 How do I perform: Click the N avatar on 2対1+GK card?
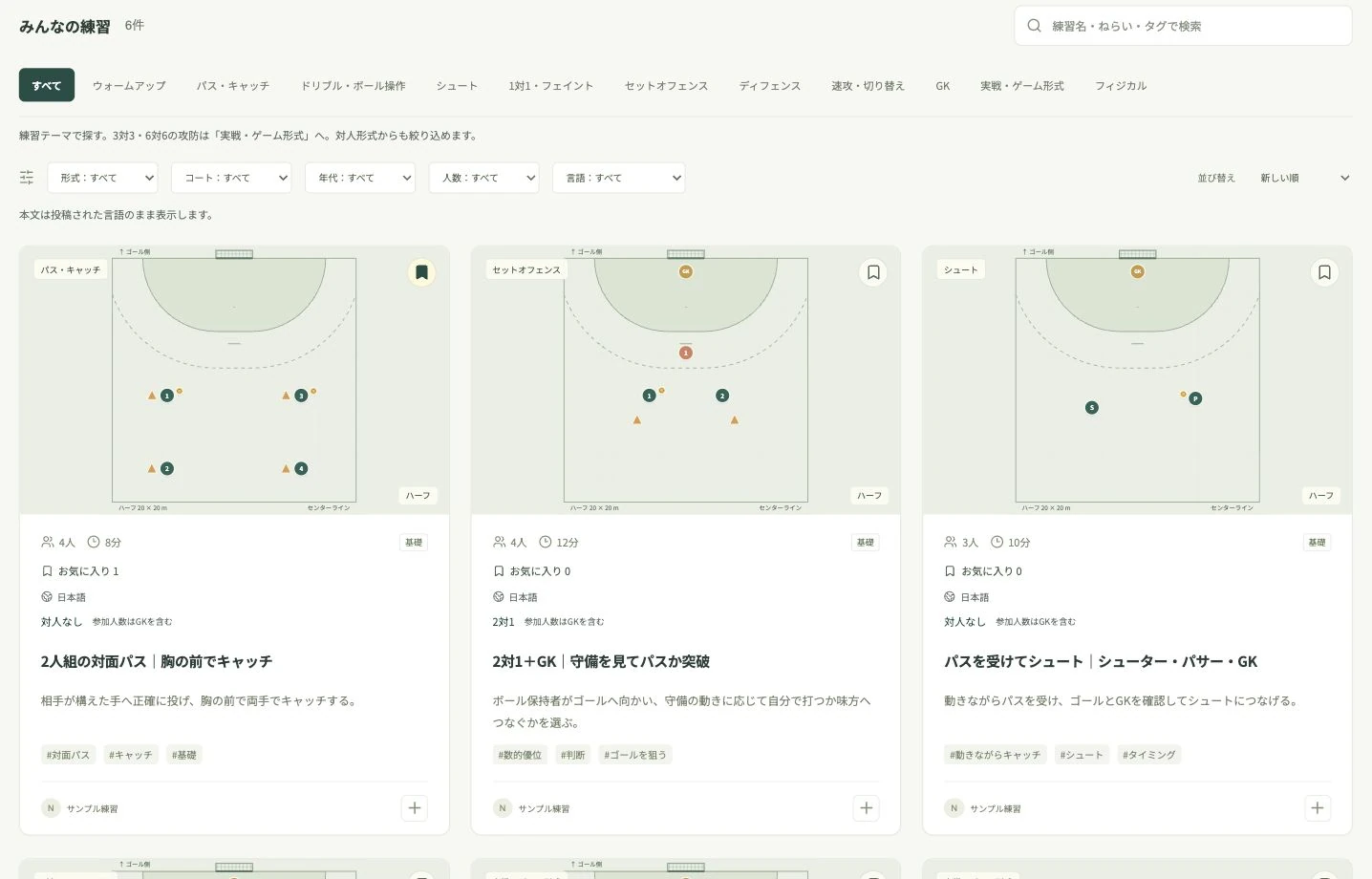503,808
